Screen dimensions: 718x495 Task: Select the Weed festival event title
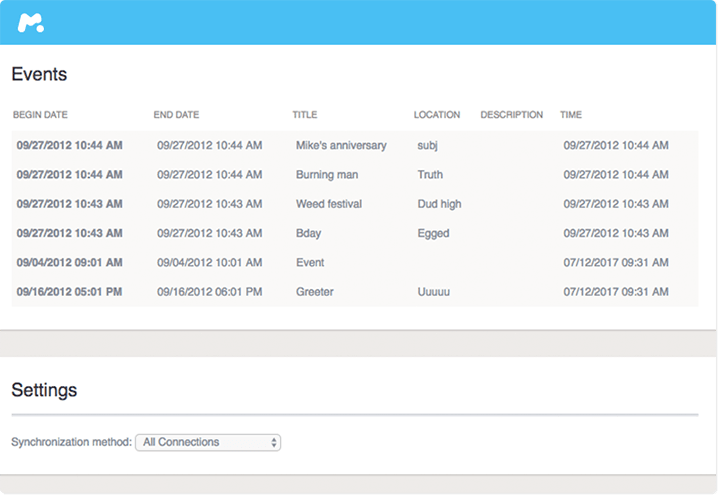tap(329, 204)
